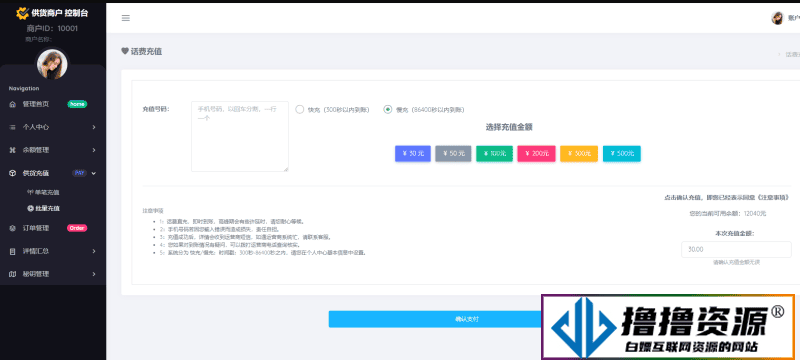Open the user avatar menu in top bar
The width and height of the screenshot is (800, 360).
click(777, 18)
